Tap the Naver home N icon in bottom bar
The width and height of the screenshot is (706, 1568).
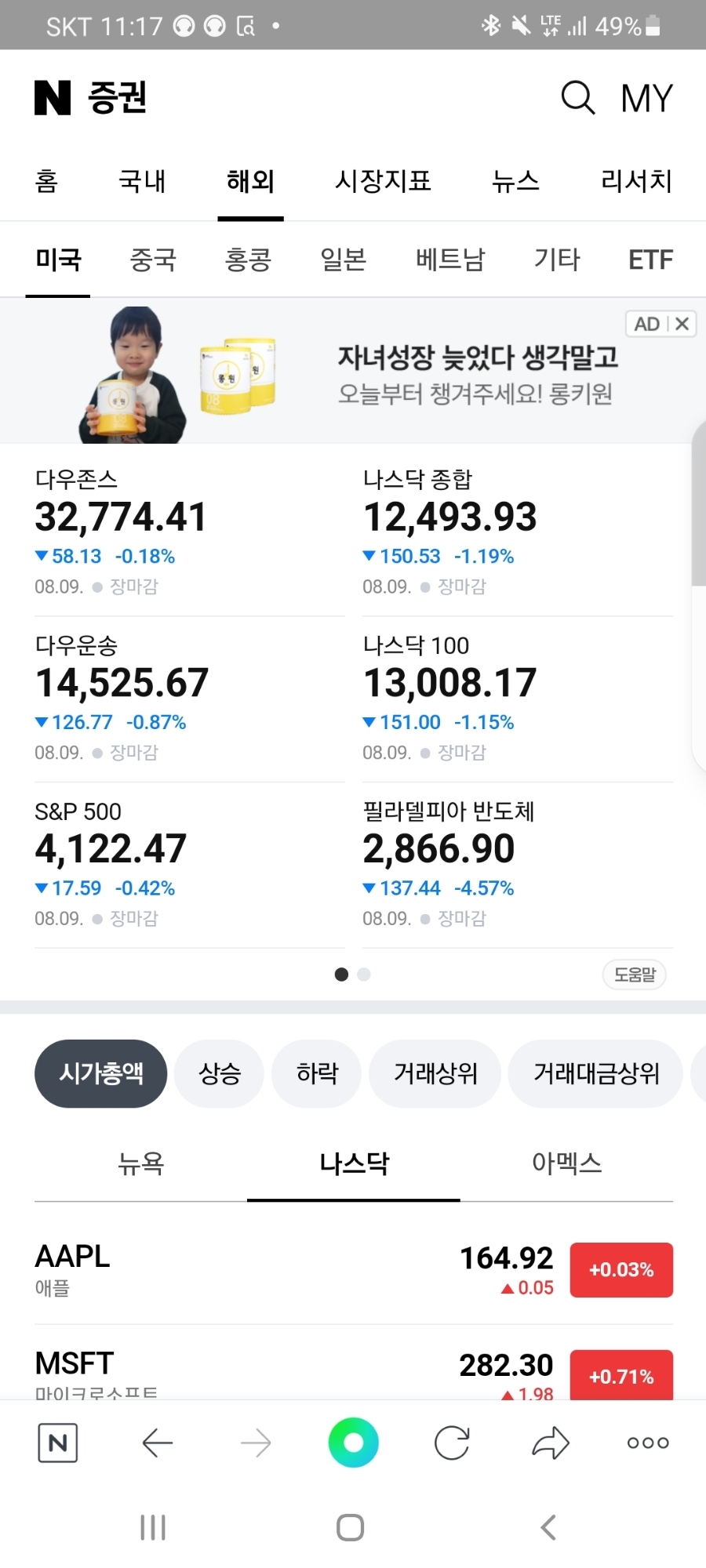pyautogui.click(x=58, y=1443)
